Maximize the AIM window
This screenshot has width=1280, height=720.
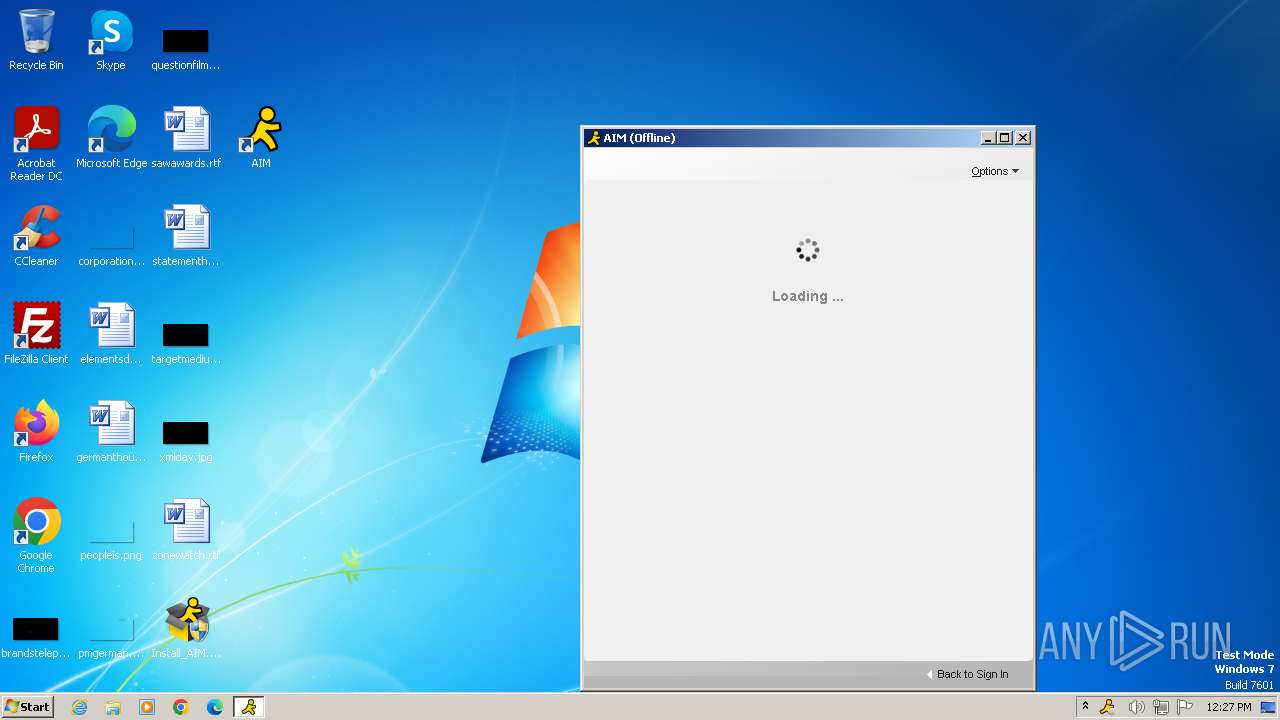1005,138
